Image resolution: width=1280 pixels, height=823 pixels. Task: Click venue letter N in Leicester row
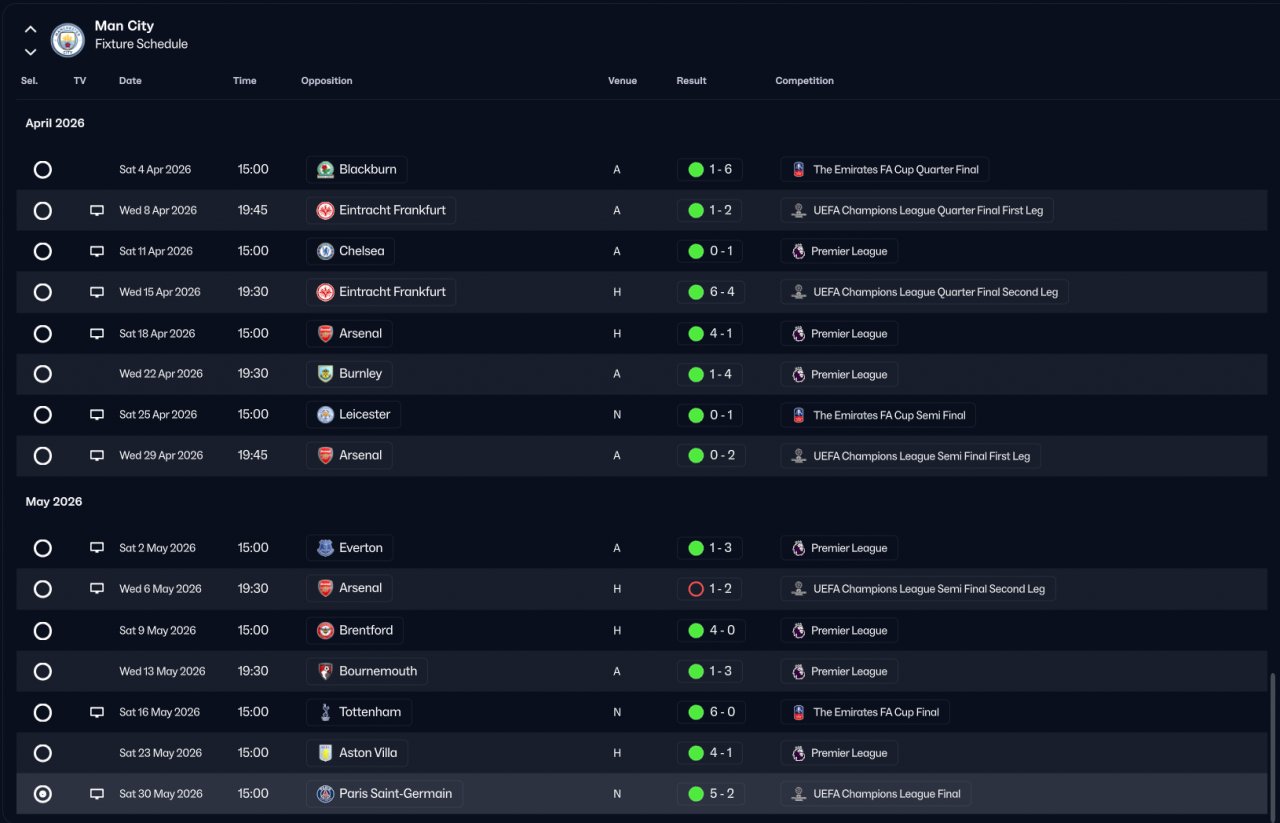point(617,415)
